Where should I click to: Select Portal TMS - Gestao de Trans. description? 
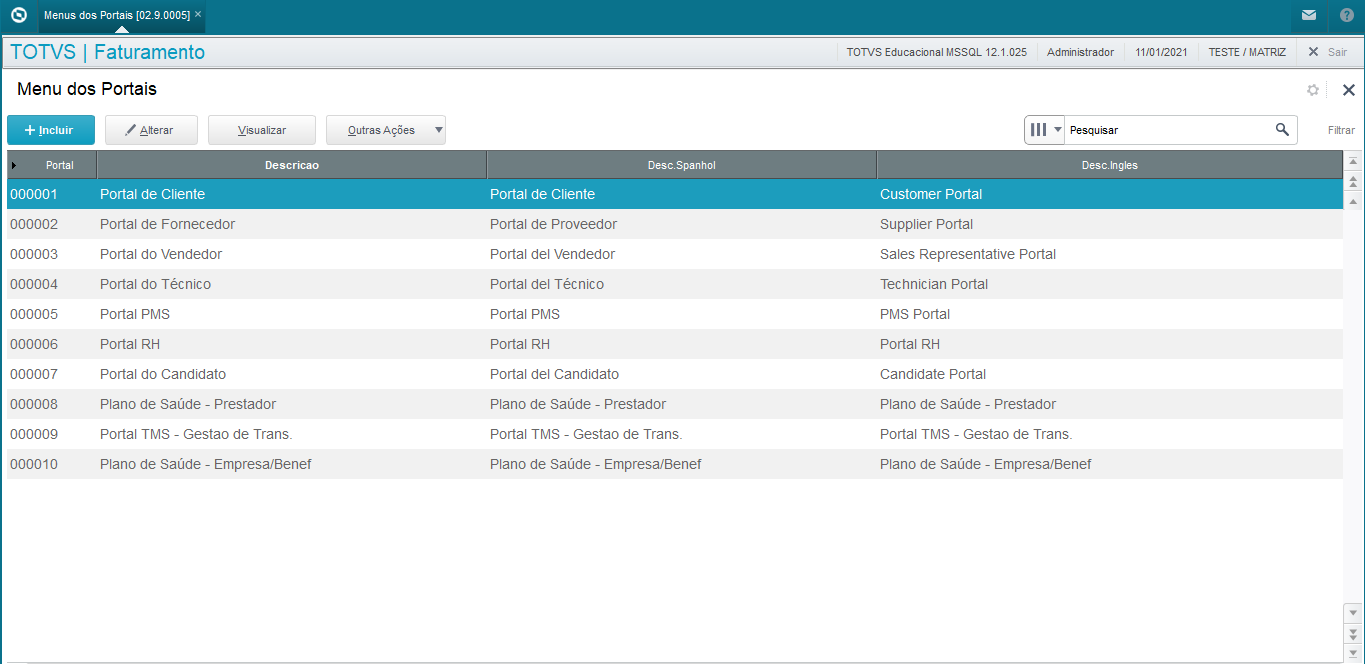click(x=196, y=434)
